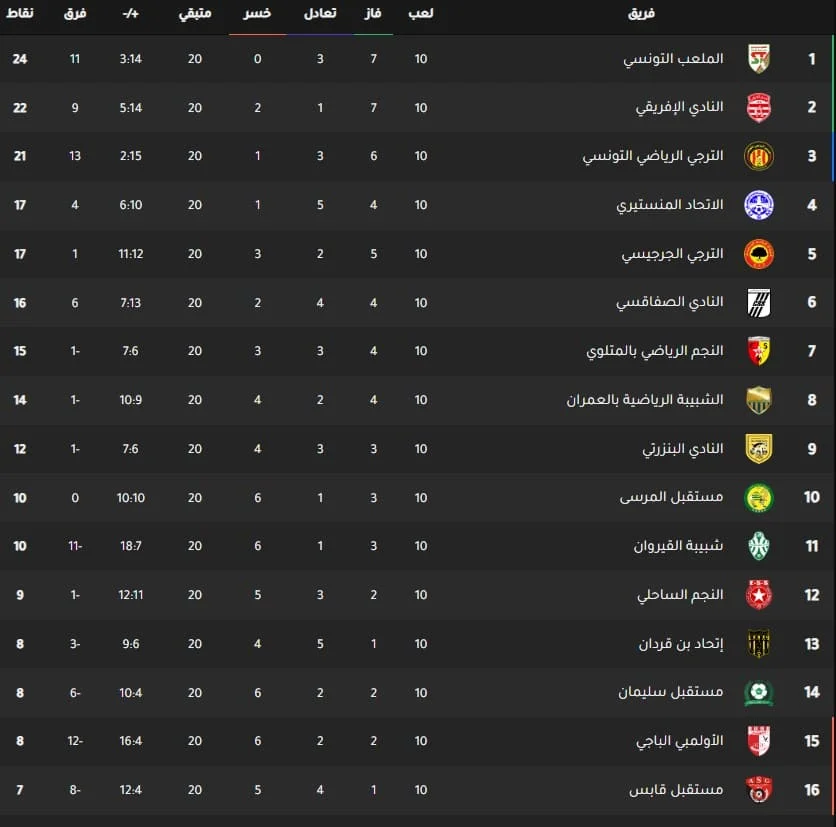
Task: Click the الملعب التونسي team logo
Action: coord(759,59)
